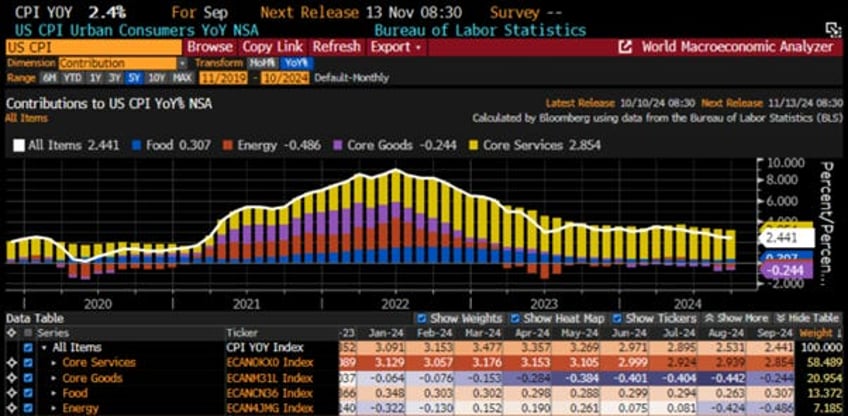The height and width of the screenshot is (416, 848).
Task: Click the Browse button
Action: click(210, 47)
